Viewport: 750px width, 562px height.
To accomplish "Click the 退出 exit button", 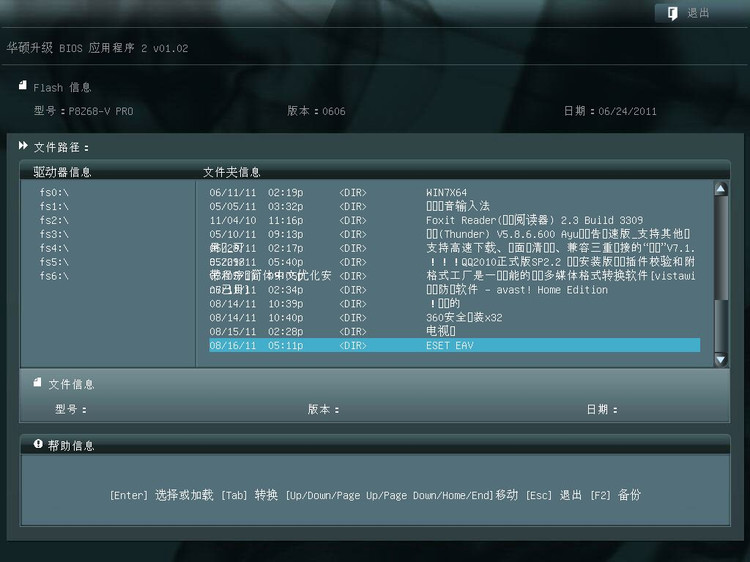I will coord(697,13).
